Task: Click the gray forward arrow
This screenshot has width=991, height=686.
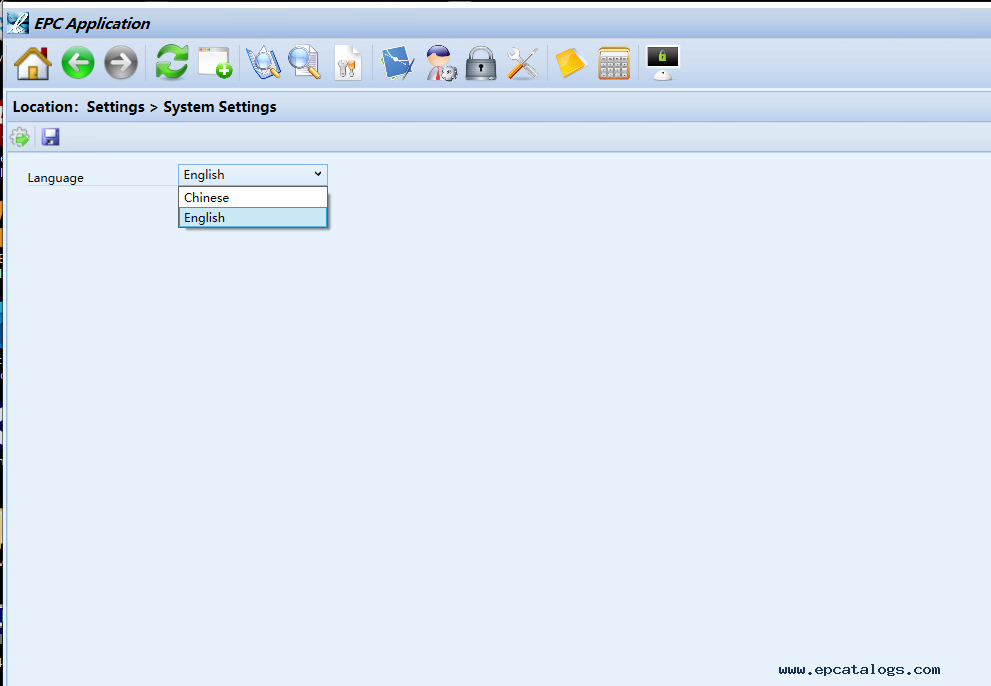Action: click(x=121, y=64)
